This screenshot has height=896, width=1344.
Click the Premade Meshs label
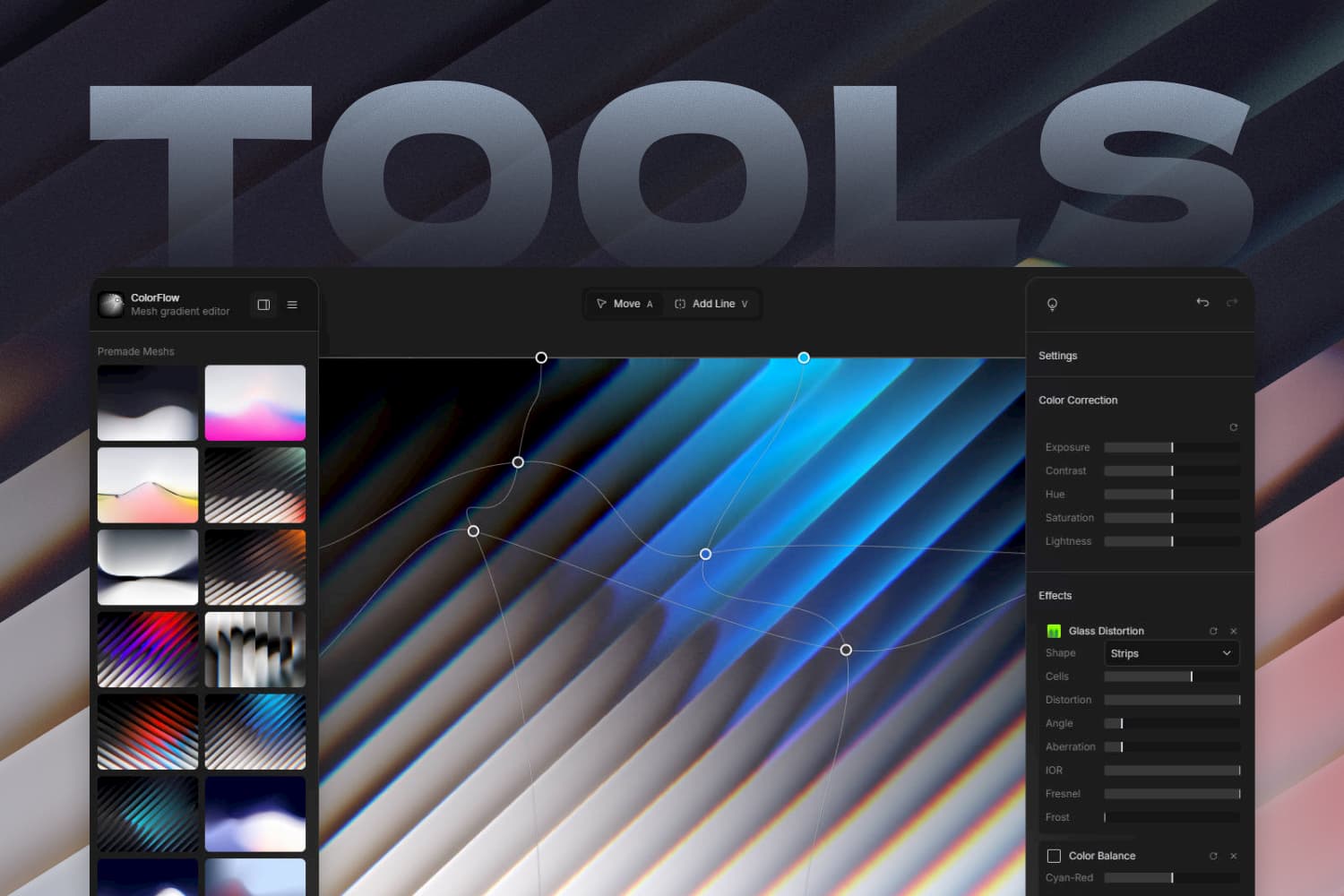click(135, 351)
